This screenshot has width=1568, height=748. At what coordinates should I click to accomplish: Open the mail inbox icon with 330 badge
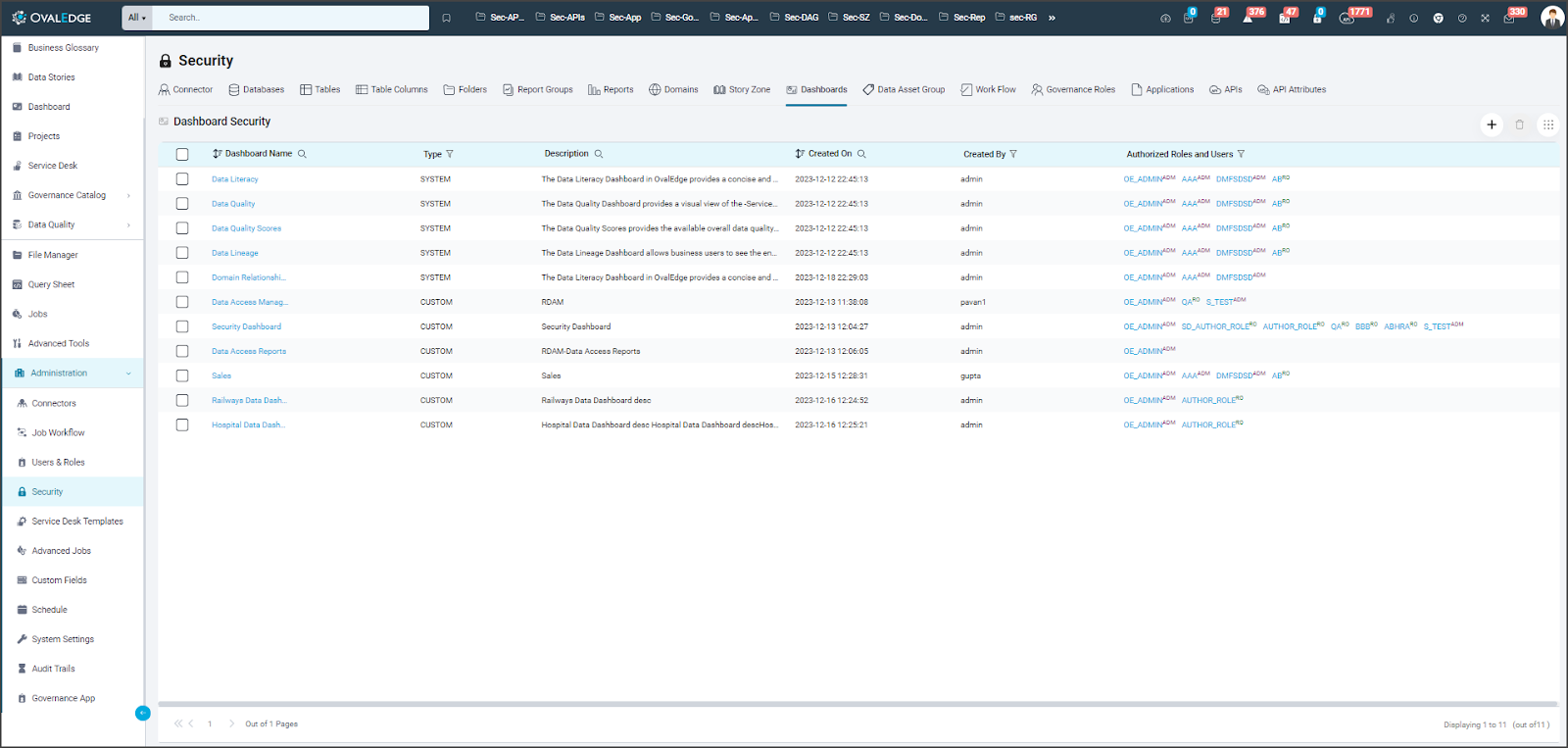(x=1509, y=18)
